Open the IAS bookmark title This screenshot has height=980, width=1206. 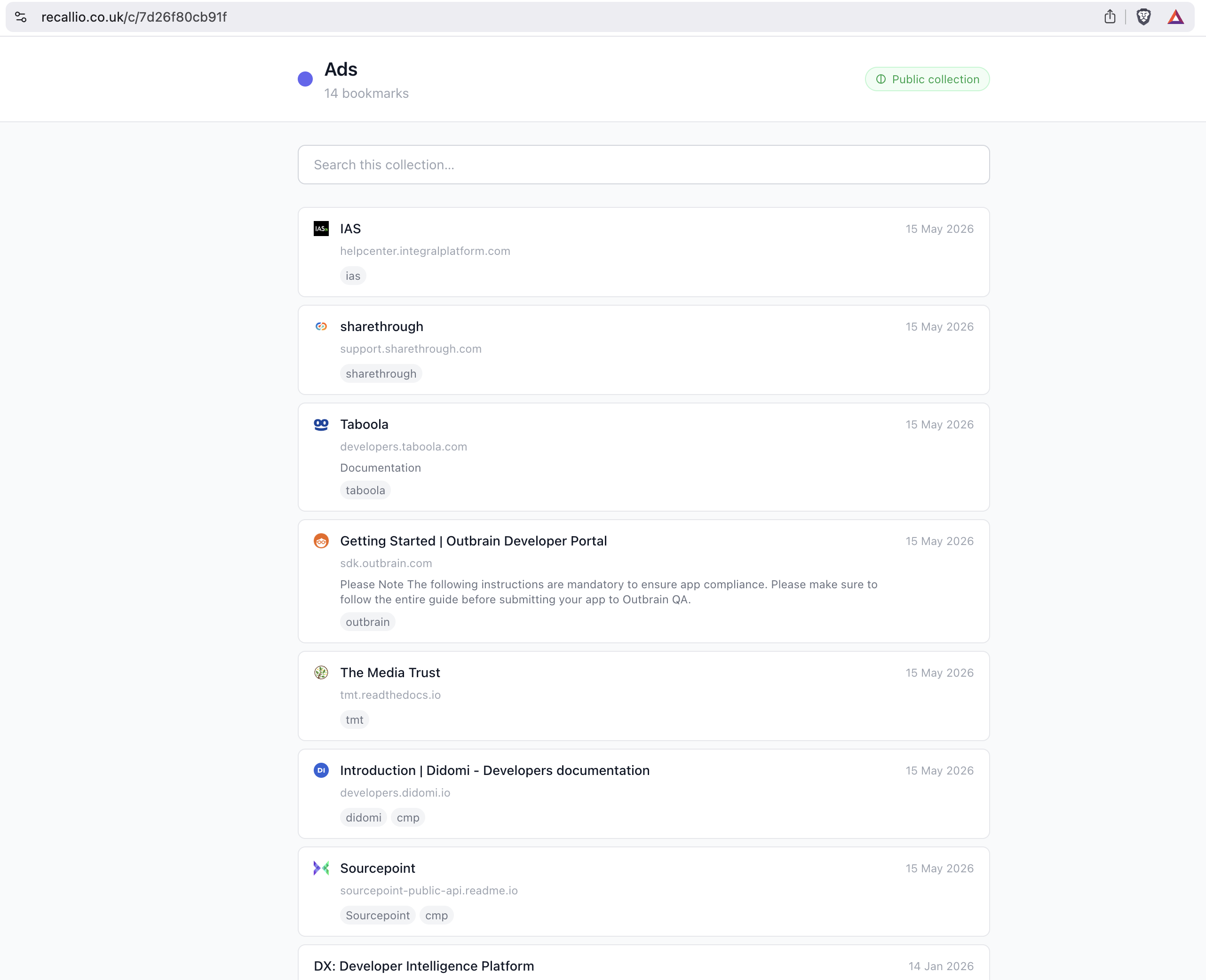pyautogui.click(x=350, y=229)
